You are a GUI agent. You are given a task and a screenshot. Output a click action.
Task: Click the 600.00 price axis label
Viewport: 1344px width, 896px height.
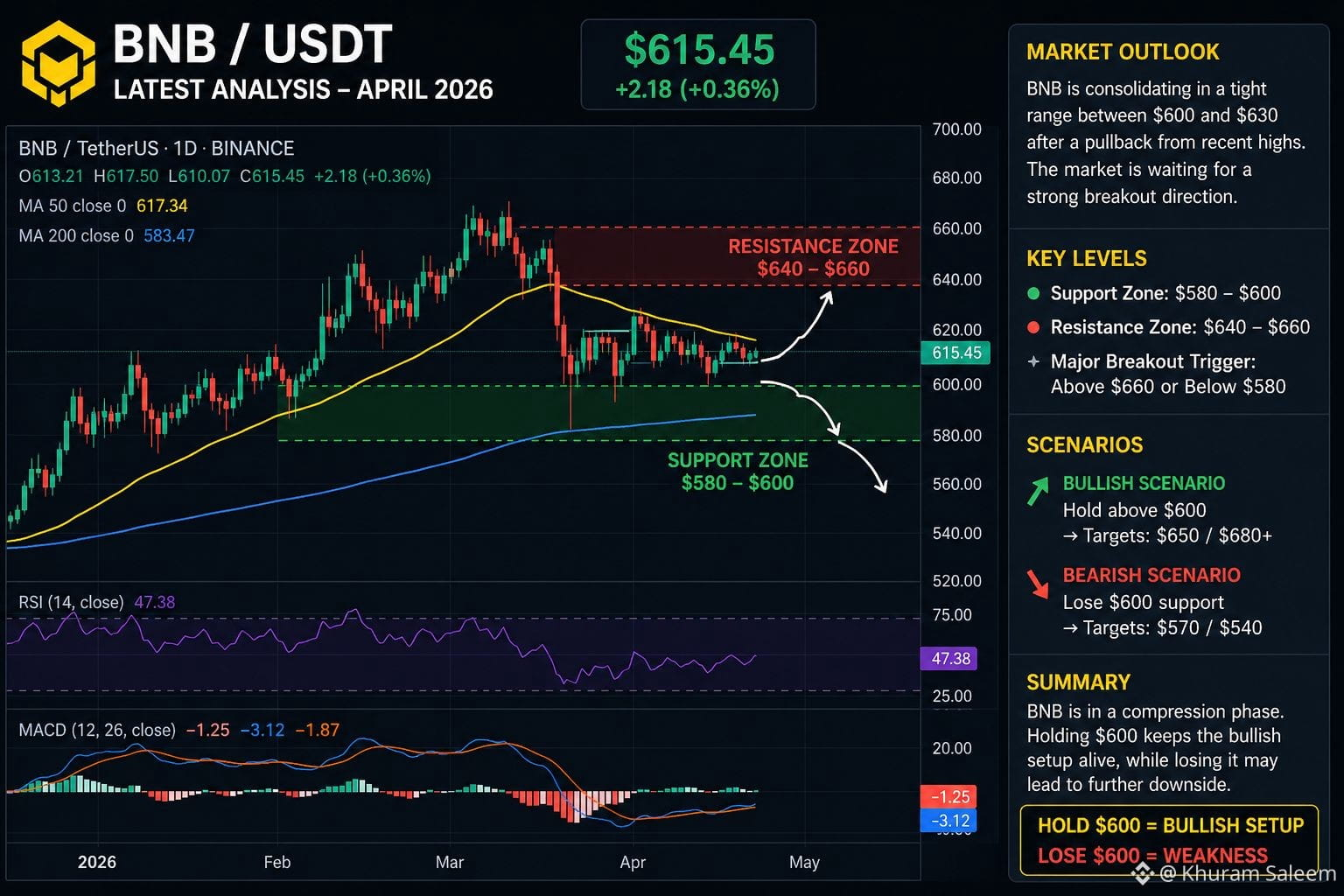click(x=957, y=384)
